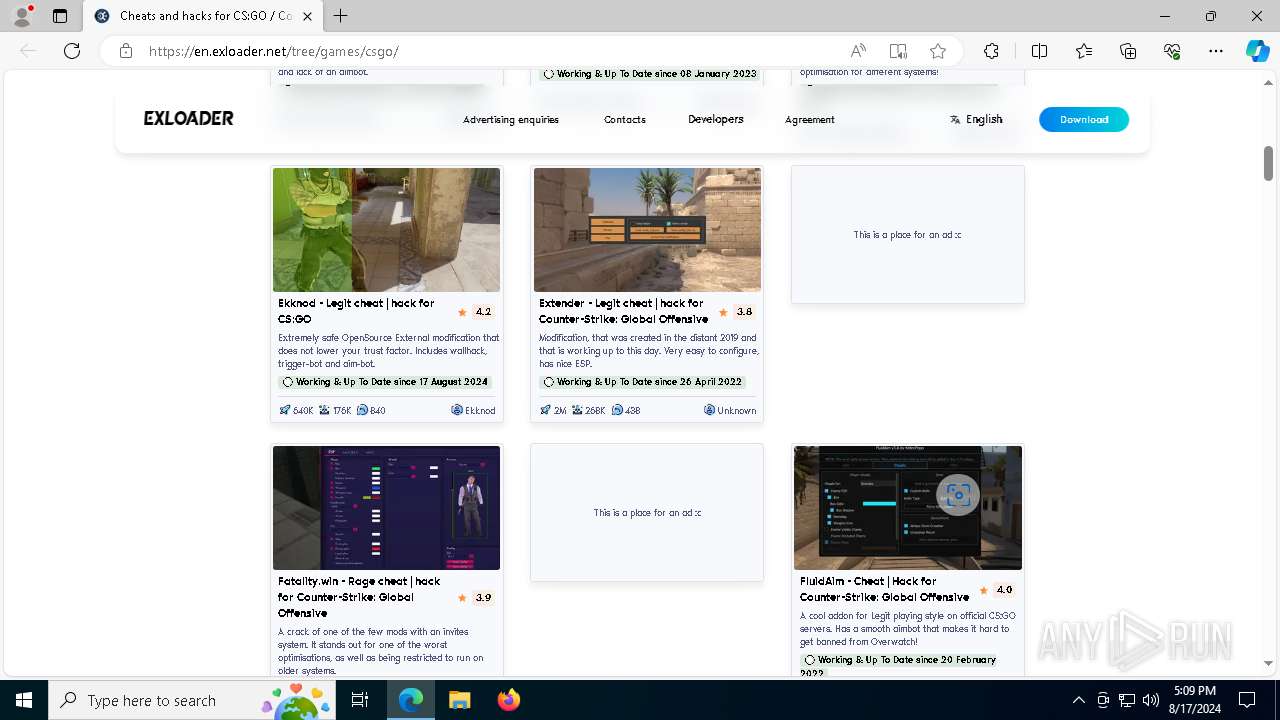Open Ekknod cheat screenshot thumbnail
Screen dimensions: 1280x720
[386, 230]
